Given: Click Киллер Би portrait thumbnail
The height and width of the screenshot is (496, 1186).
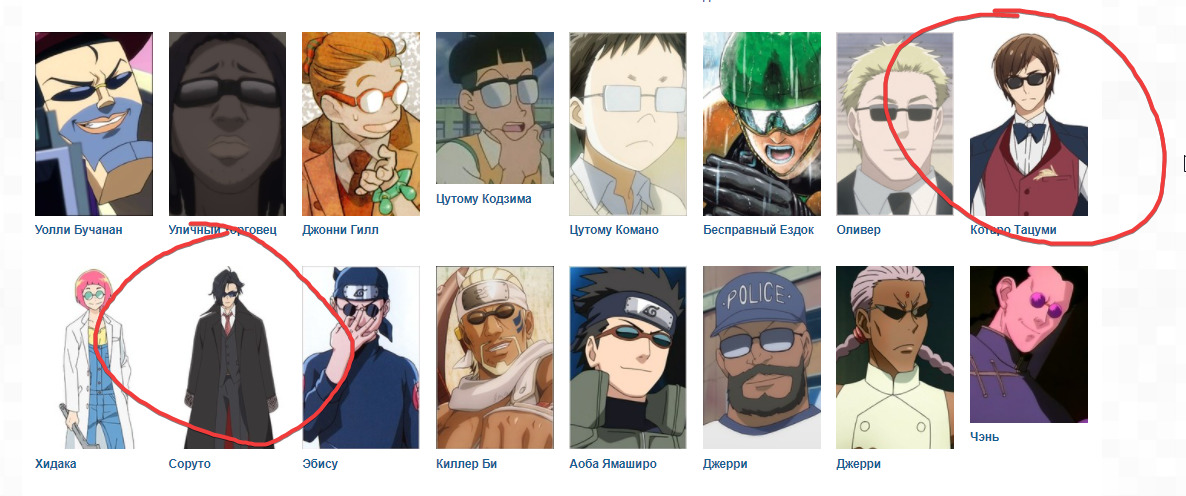Looking at the screenshot, I should click(495, 358).
